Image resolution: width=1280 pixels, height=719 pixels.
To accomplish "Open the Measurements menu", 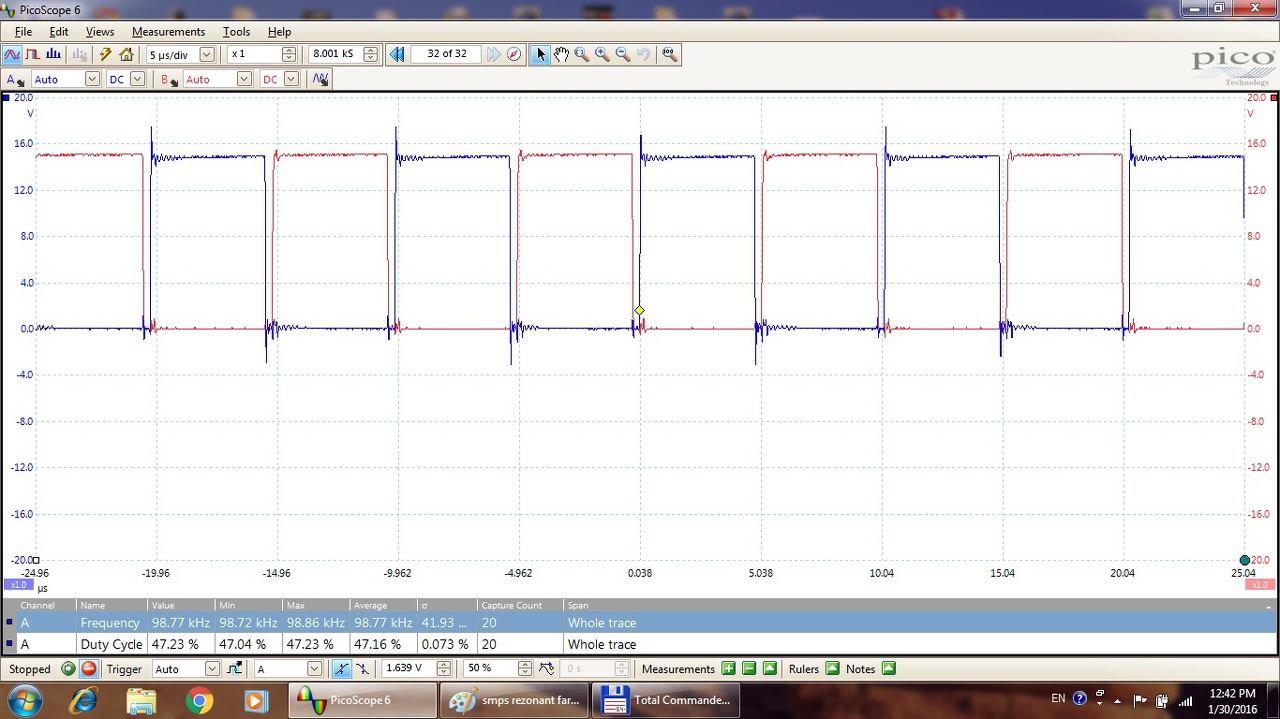I will [168, 31].
